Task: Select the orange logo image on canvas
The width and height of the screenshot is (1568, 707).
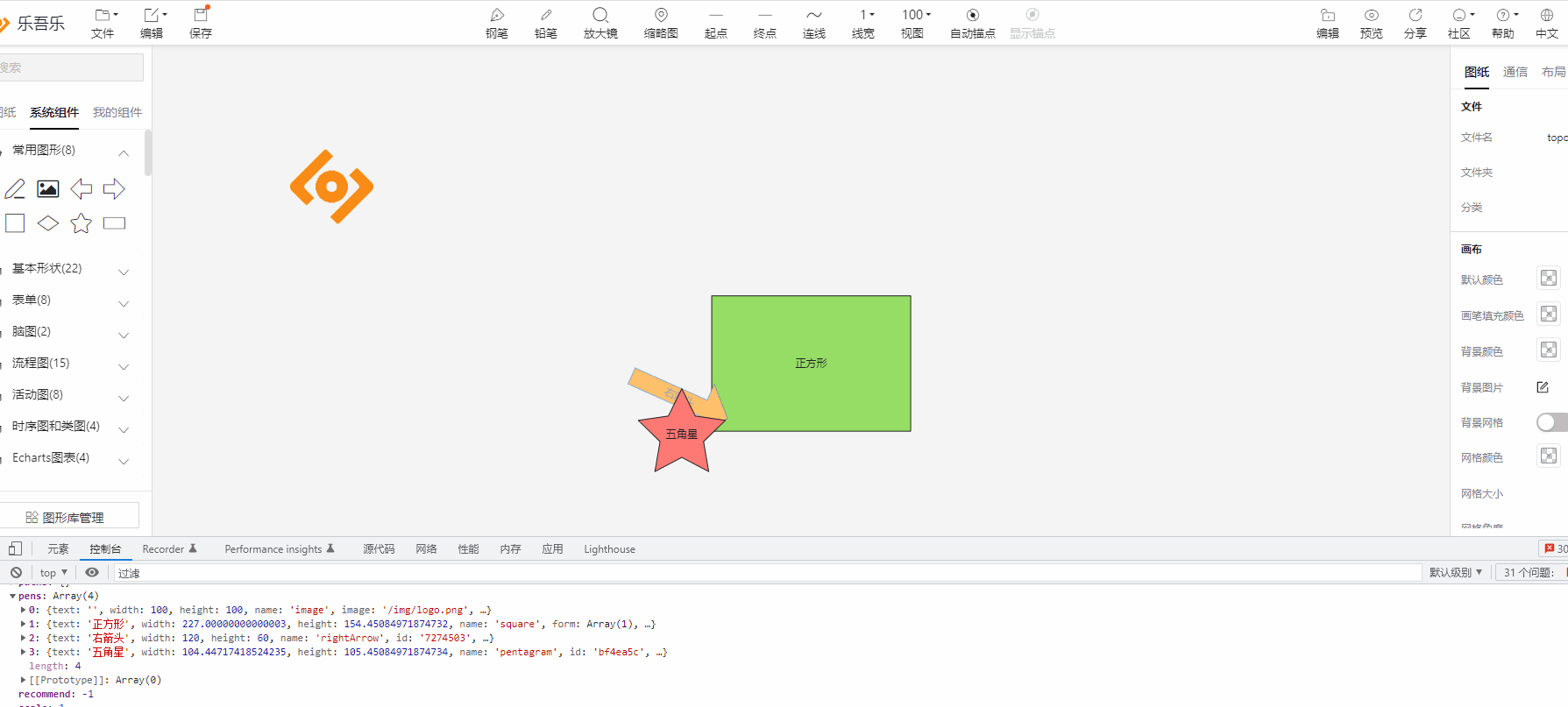Action: point(332,187)
